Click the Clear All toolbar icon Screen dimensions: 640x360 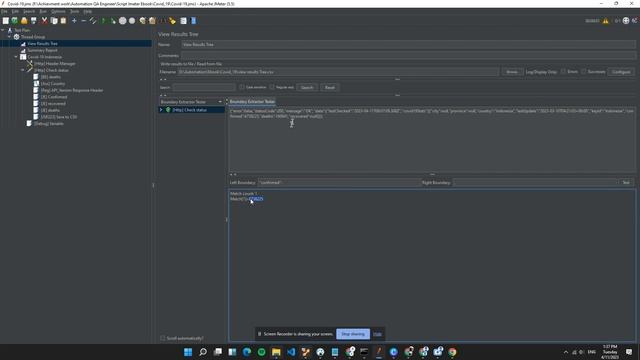152,21
